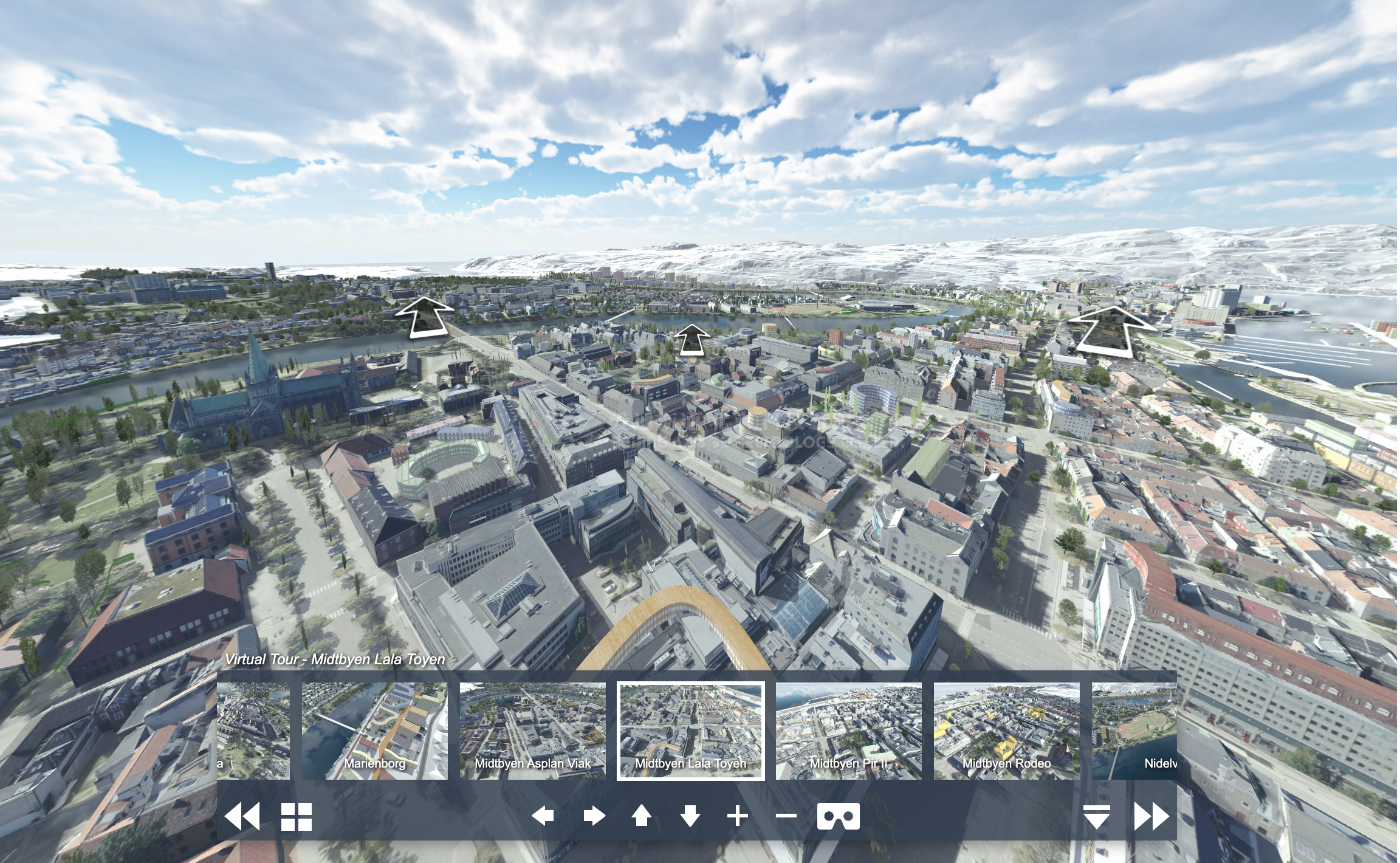Tilt view down with down arrow

(x=690, y=816)
